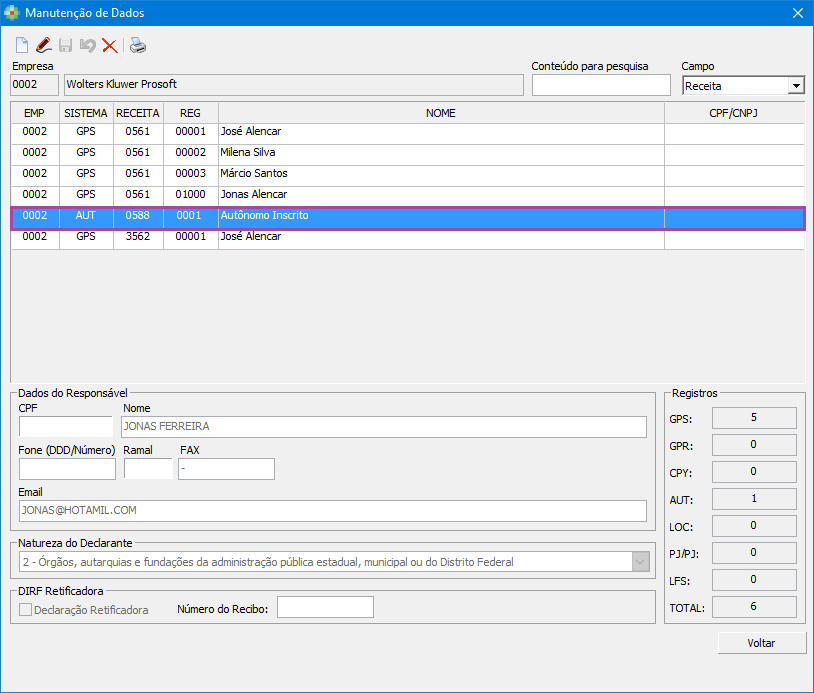Click the Save floppy disk icon

pyautogui.click(x=65, y=45)
